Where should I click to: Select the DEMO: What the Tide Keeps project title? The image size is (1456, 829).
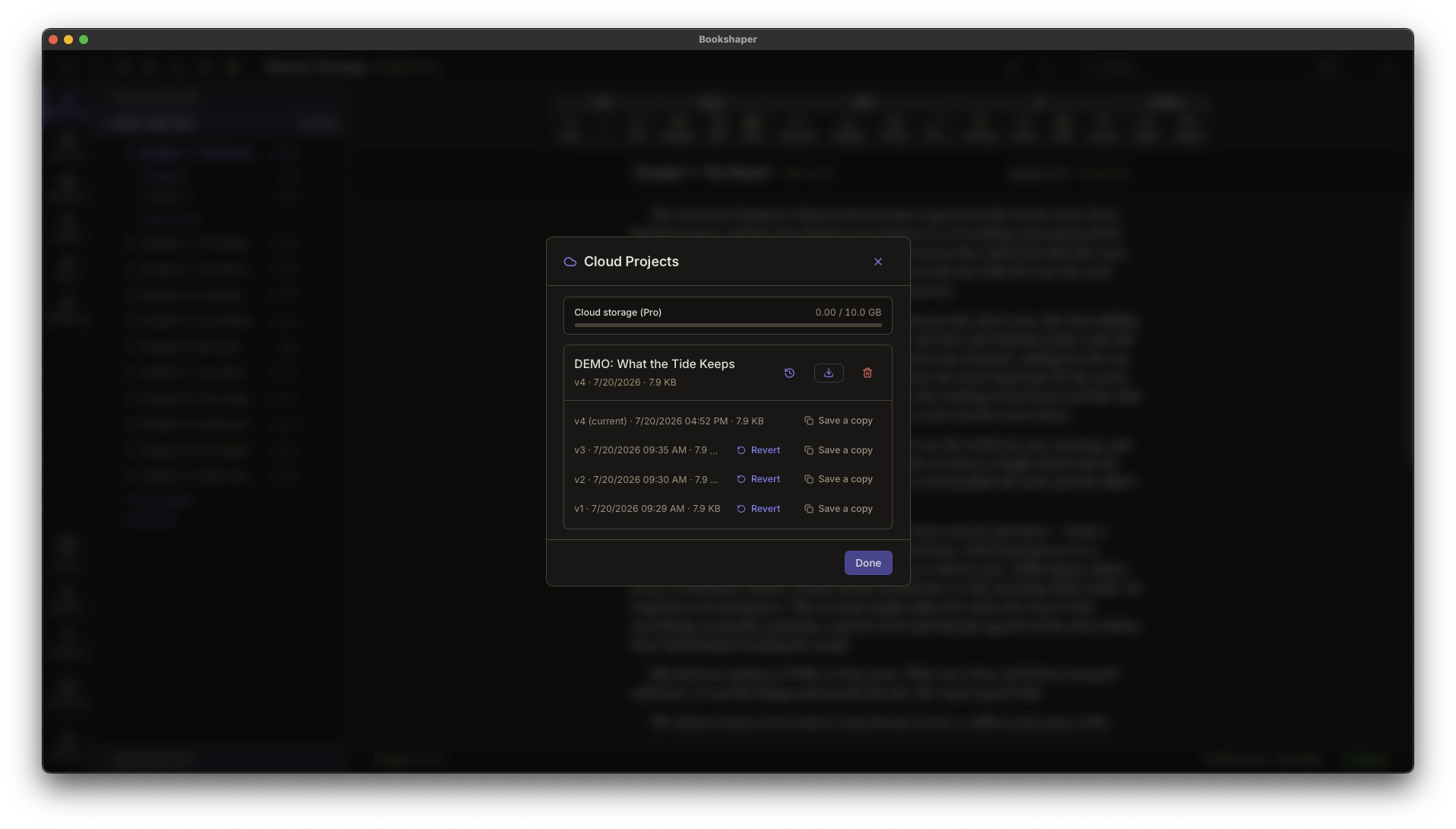[x=654, y=364]
